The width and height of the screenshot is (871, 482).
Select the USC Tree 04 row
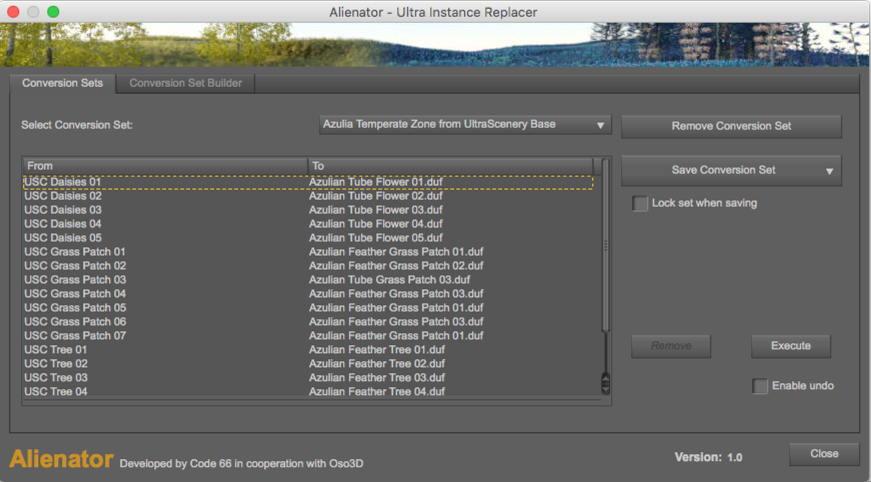(x=308, y=391)
